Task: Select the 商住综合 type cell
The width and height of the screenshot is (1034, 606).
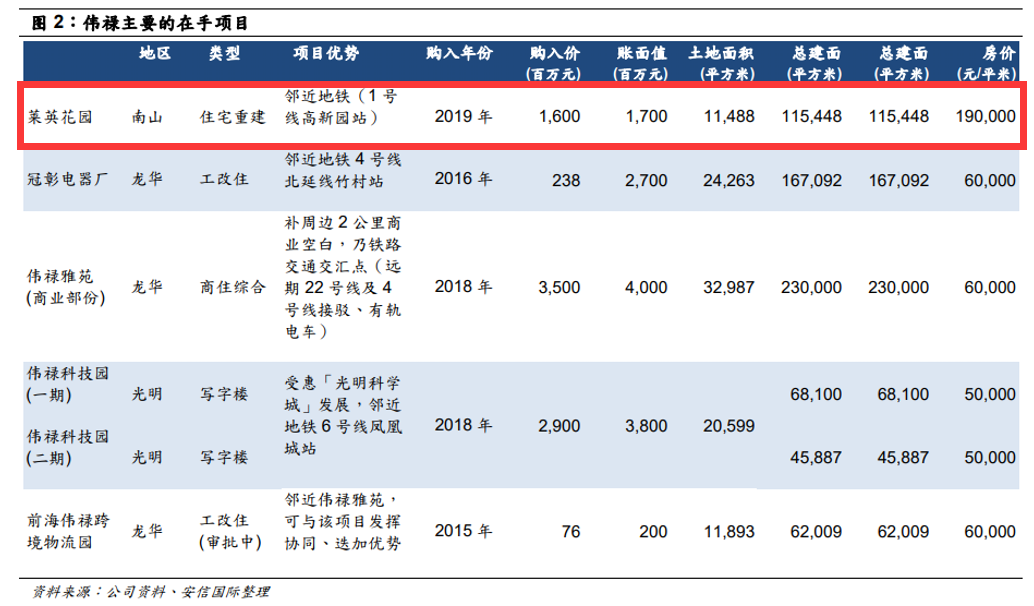Action: (x=233, y=287)
